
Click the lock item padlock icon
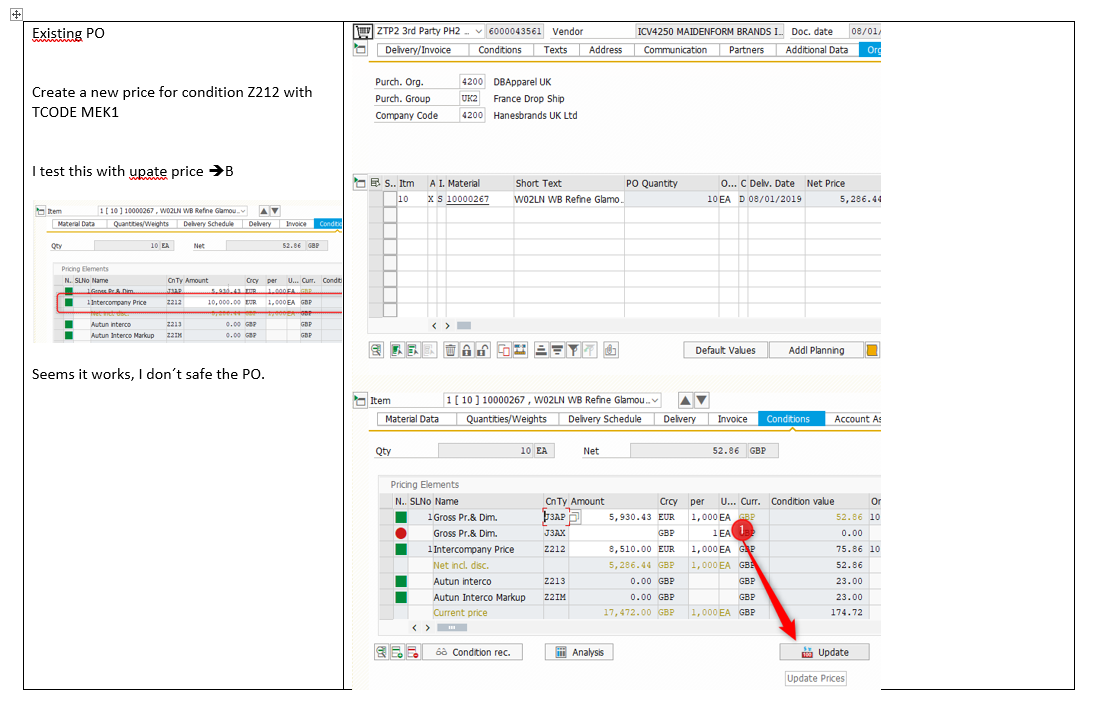(467, 350)
